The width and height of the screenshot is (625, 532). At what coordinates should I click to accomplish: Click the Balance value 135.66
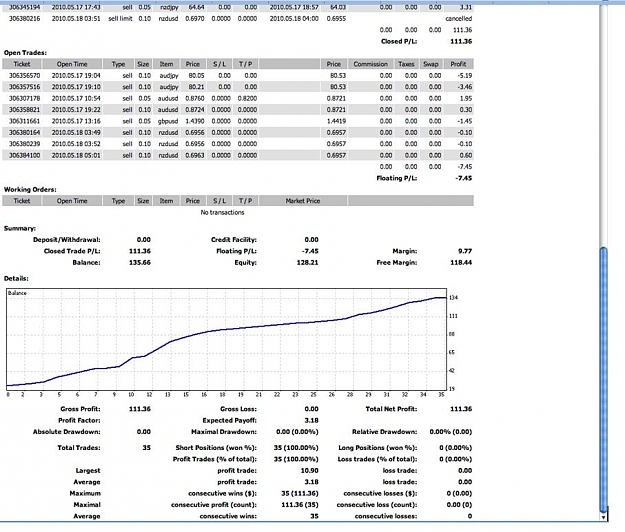(140, 262)
